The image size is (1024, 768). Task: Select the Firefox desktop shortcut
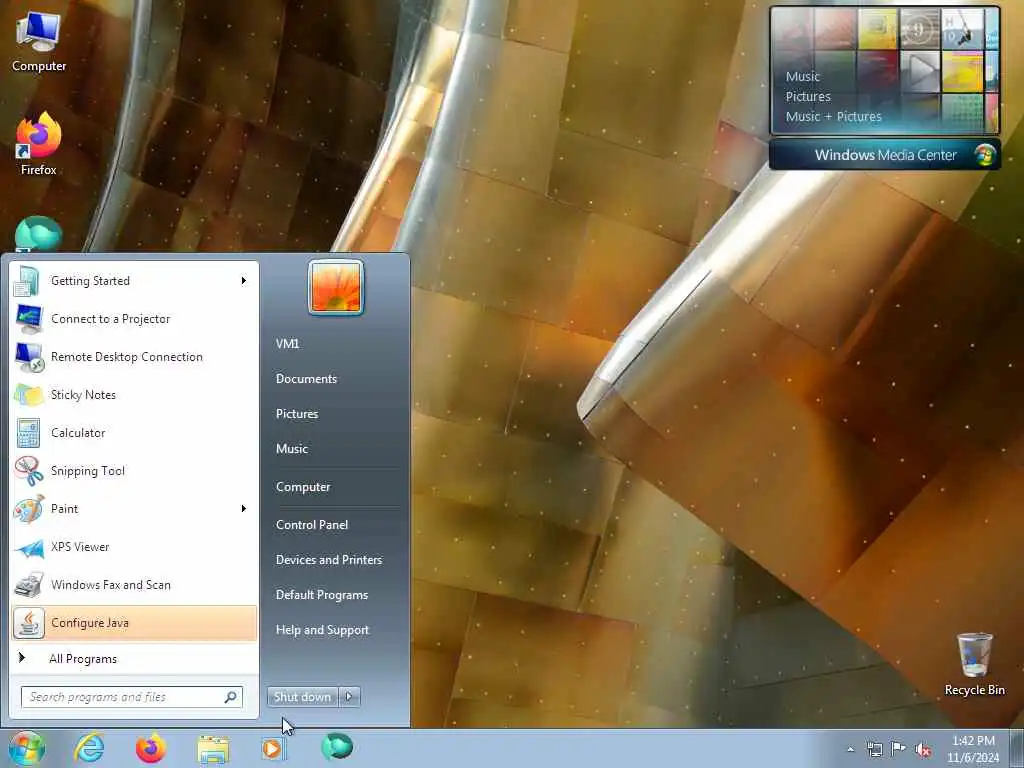point(39,144)
